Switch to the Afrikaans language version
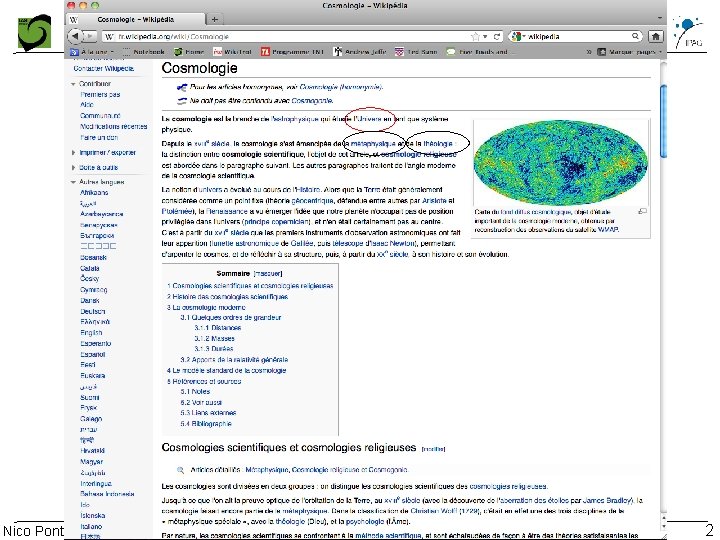 point(94,192)
